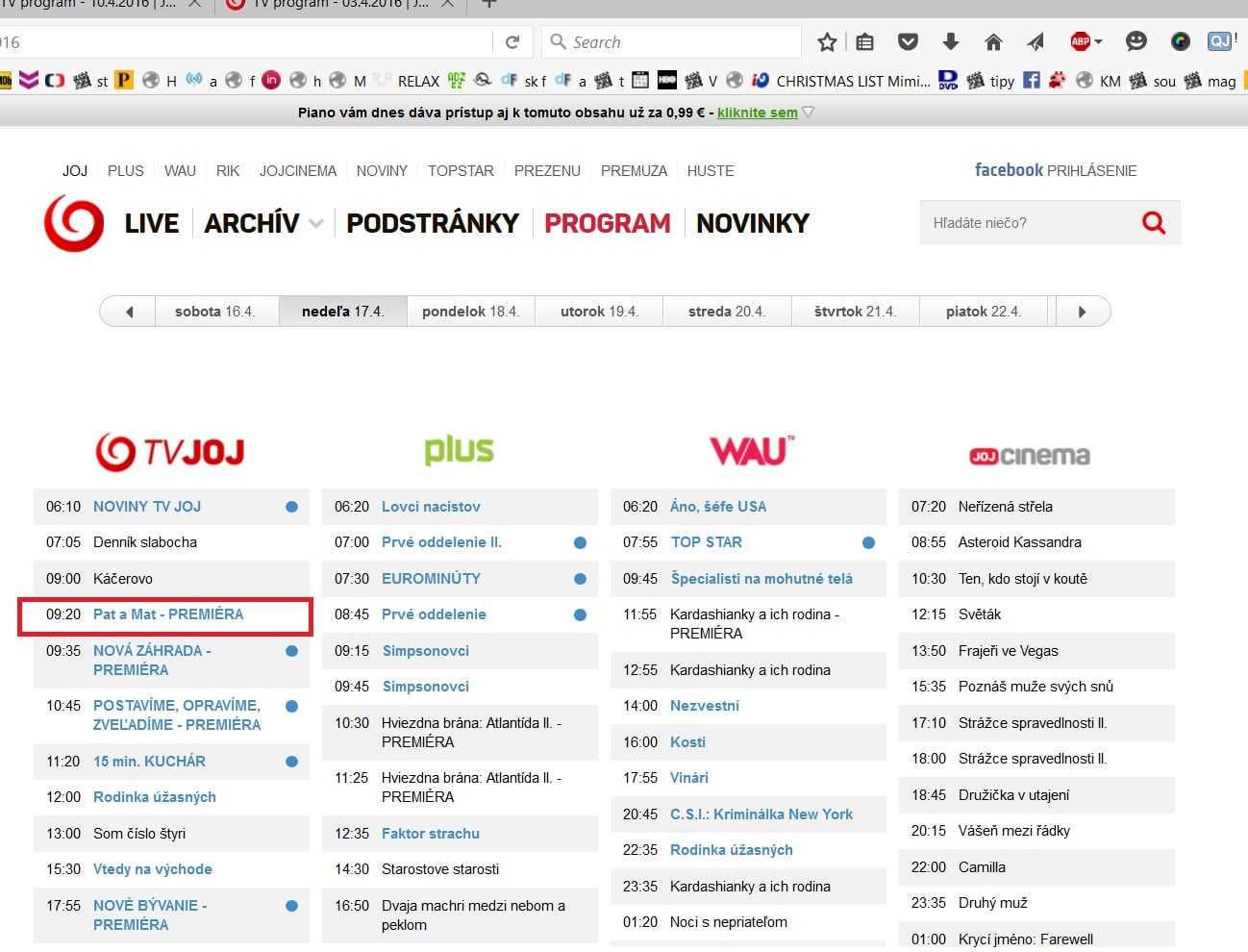Open the red ladybug bookmark icon
Image resolution: width=1248 pixels, height=952 pixels.
click(1058, 81)
